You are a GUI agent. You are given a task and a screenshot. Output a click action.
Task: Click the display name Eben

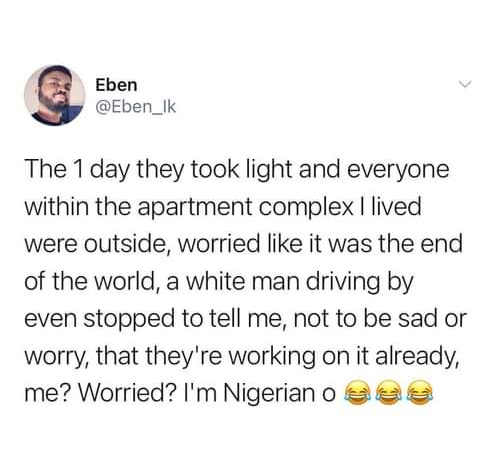(x=116, y=85)
